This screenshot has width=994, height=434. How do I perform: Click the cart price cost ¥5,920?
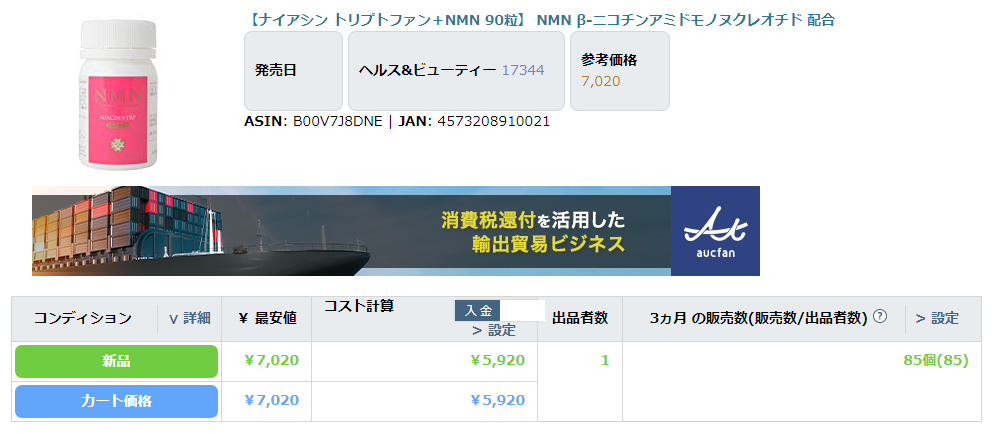[x=497, y=400]
